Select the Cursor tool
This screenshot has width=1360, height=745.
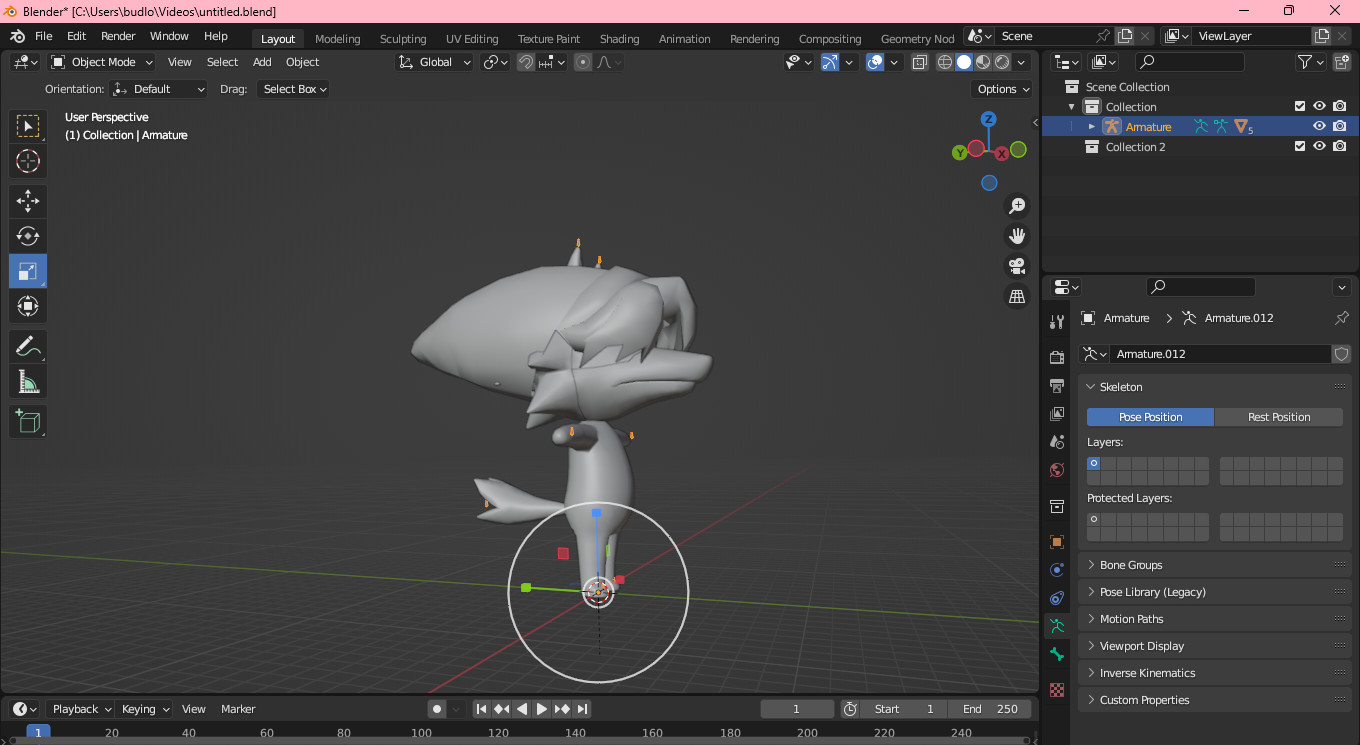click(x=28, y=161)
